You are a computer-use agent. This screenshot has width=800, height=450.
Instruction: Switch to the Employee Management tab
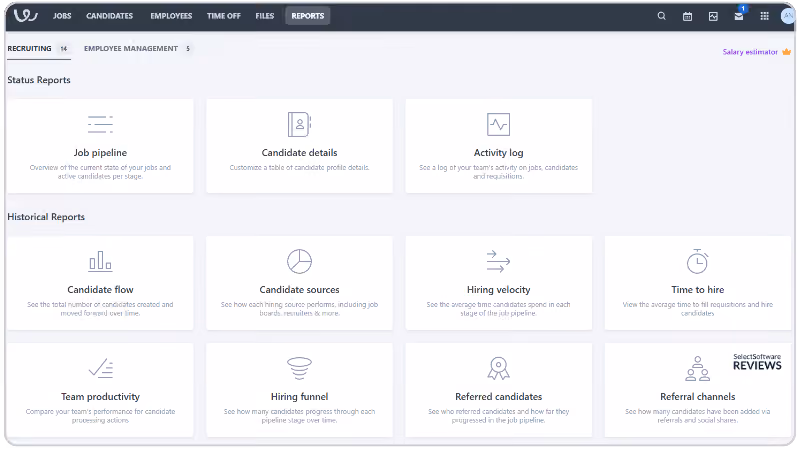tap(131, 48)
